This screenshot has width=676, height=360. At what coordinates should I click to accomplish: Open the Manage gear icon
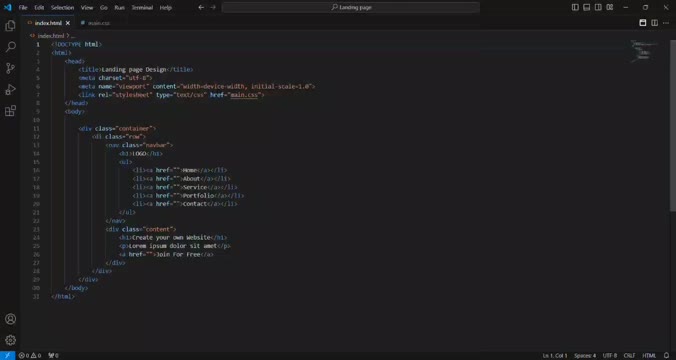(x=10, y=340)
